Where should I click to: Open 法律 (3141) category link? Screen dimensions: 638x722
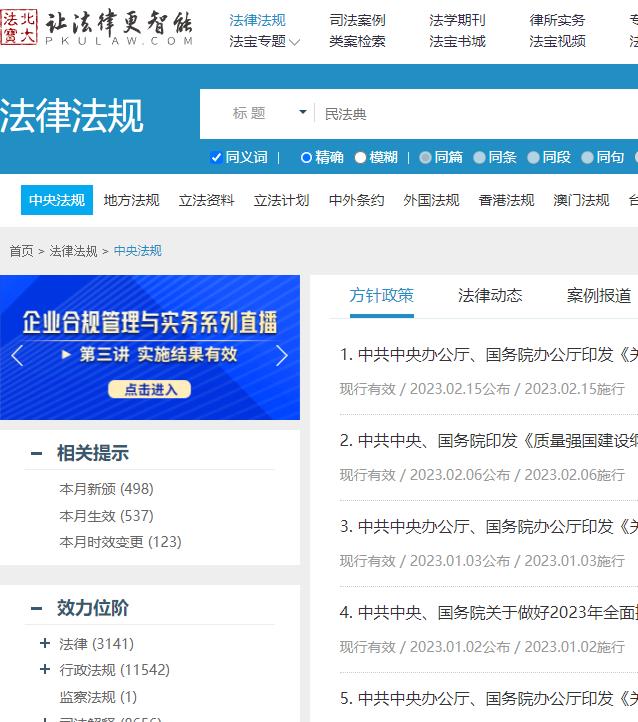click(97, 644)
